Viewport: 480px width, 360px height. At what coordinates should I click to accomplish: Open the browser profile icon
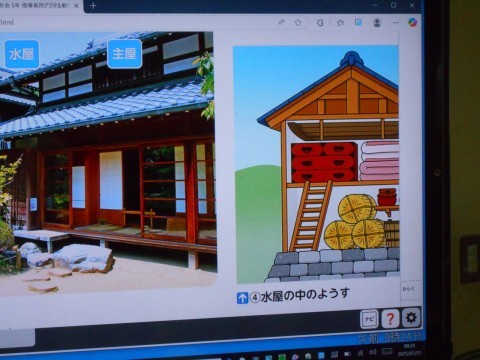pyautogui.click(x=377, y=22)
